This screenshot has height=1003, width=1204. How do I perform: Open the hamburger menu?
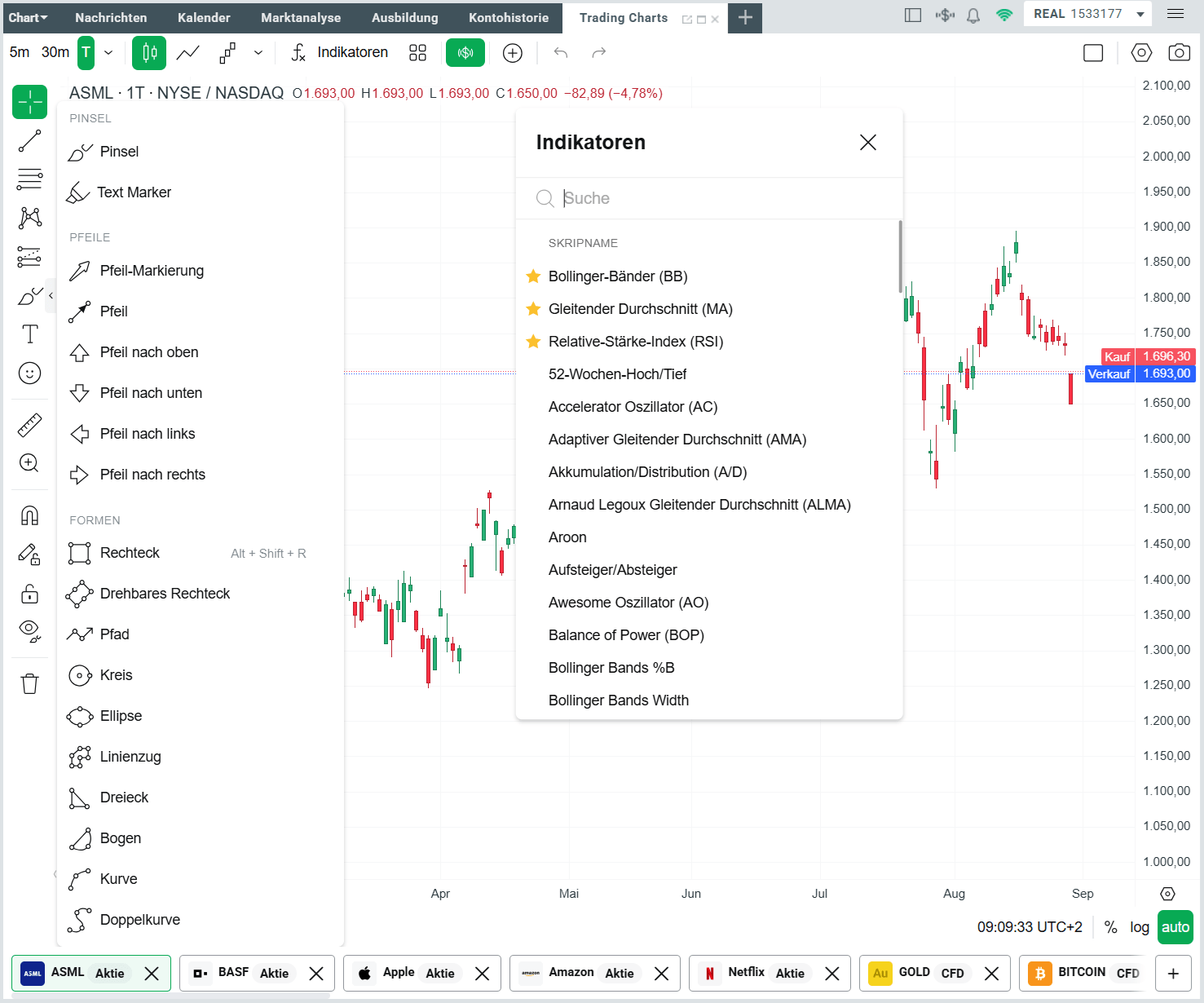(x=1175, y=14)
